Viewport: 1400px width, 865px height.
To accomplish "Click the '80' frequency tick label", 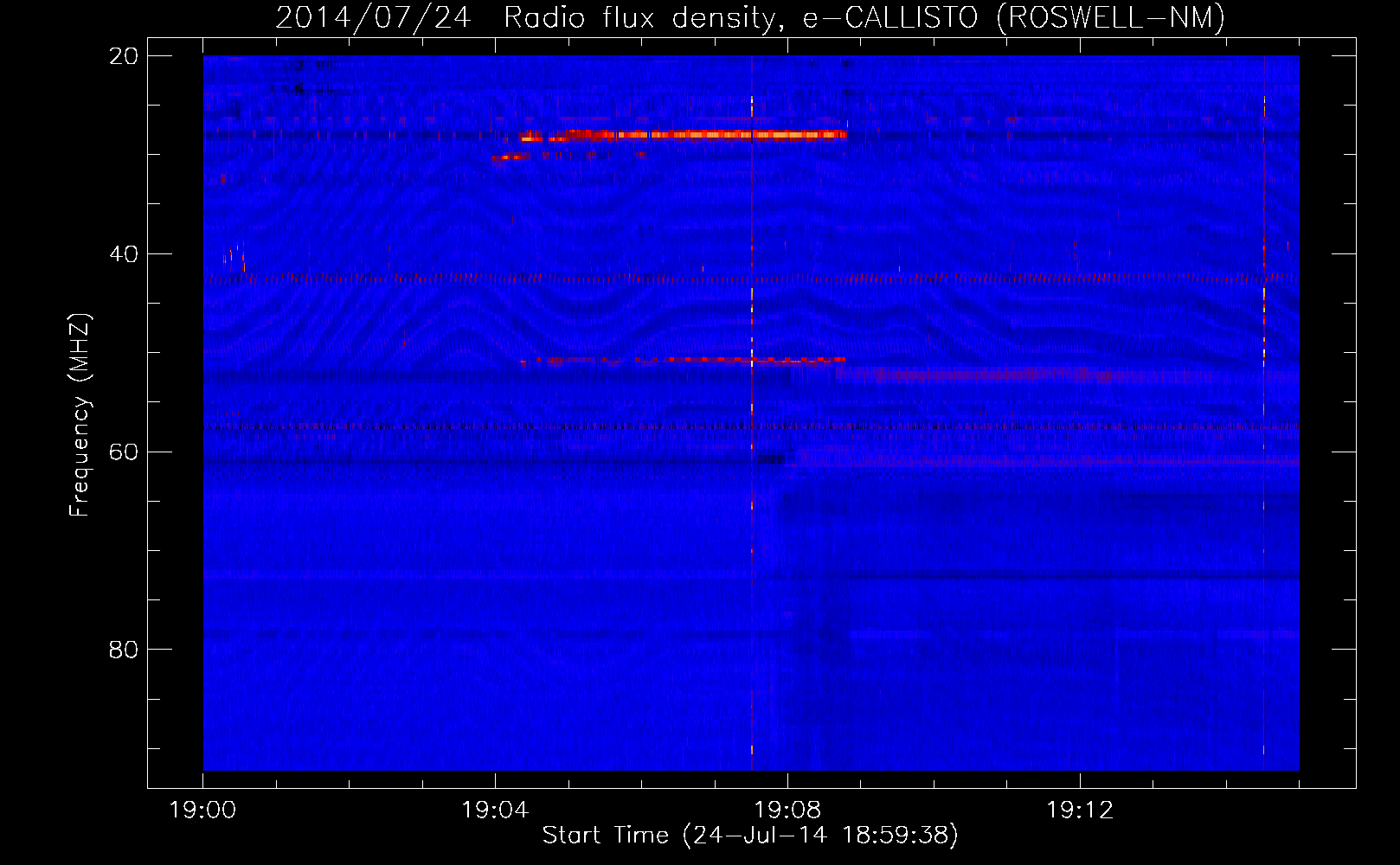I will pyautogui.click(x=124, y=650).
